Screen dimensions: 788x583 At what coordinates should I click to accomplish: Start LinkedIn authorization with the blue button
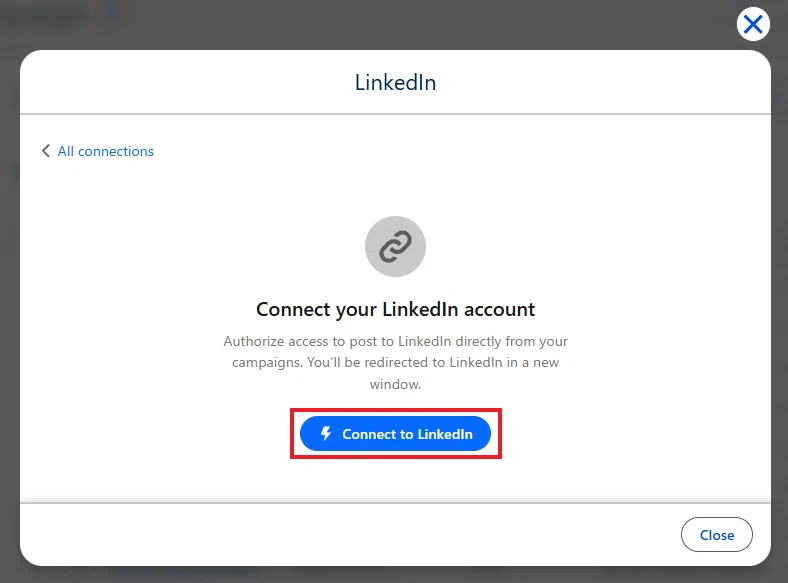coord(396,434)
